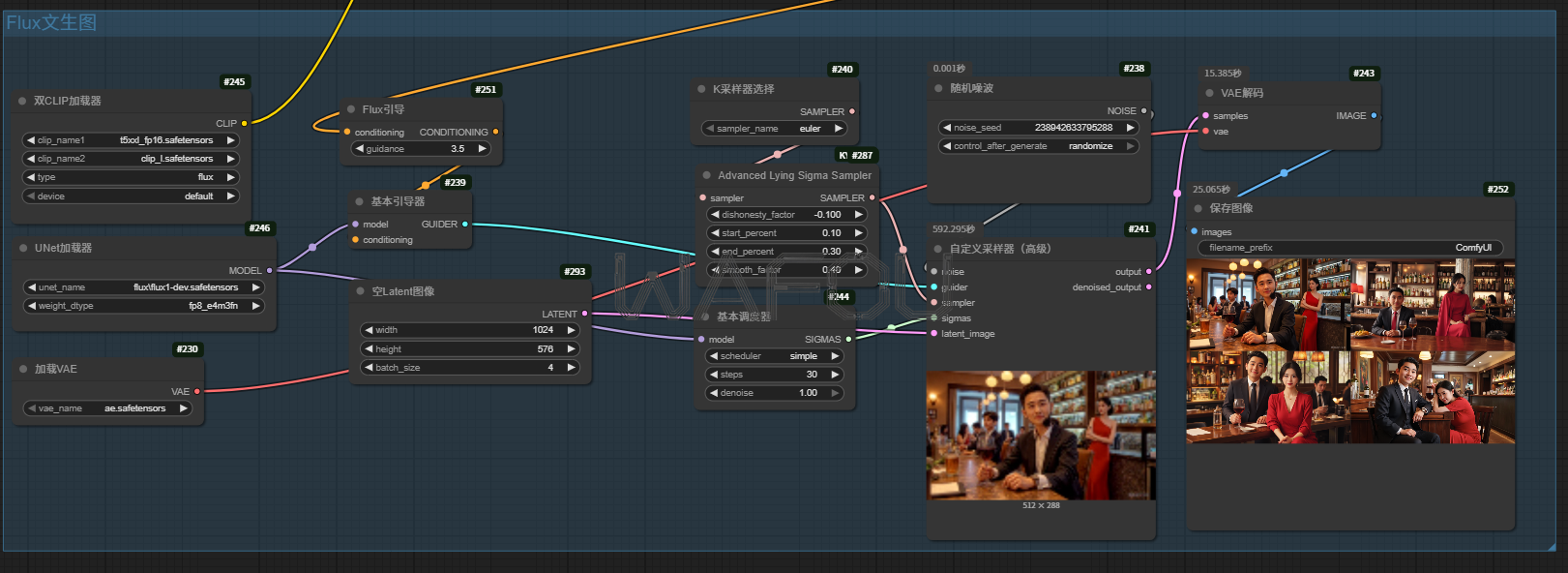Viewport: 1568px width, 573px height.
Task: Collapse the Advanced Lying Sigma Sampler node dot
Action: click(706, 175)
